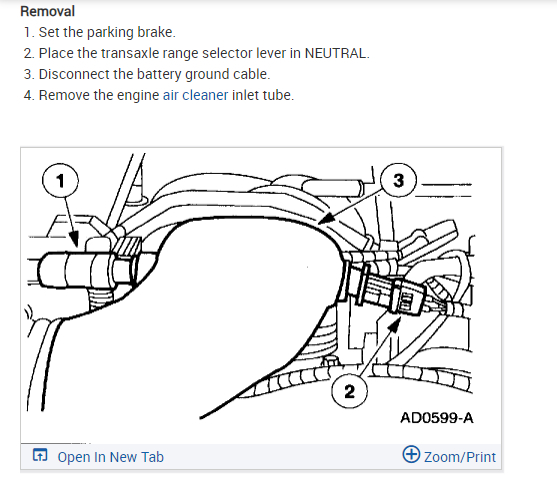Click the small bolt head near the diagram bottom
Screen dimensions: 557x488
(331, 362)
